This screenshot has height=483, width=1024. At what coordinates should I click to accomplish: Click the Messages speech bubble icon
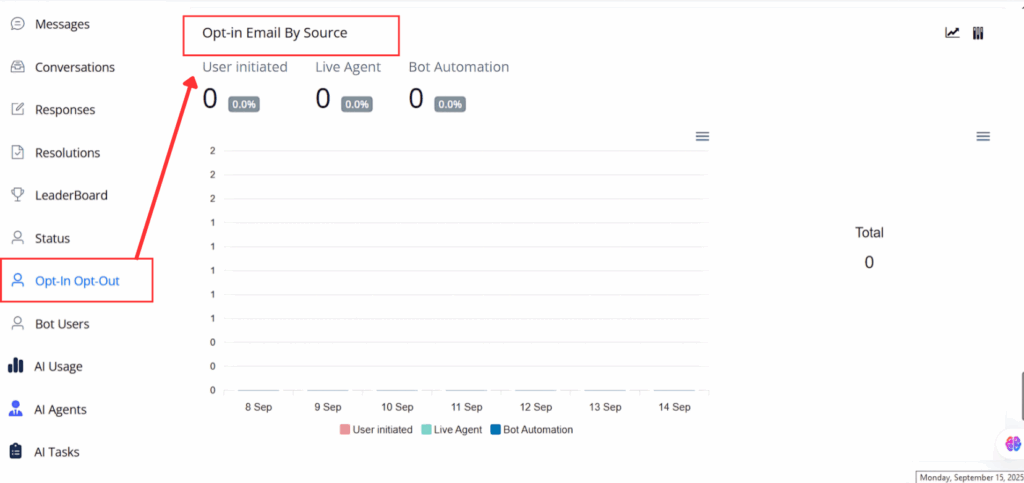(17, 24)
